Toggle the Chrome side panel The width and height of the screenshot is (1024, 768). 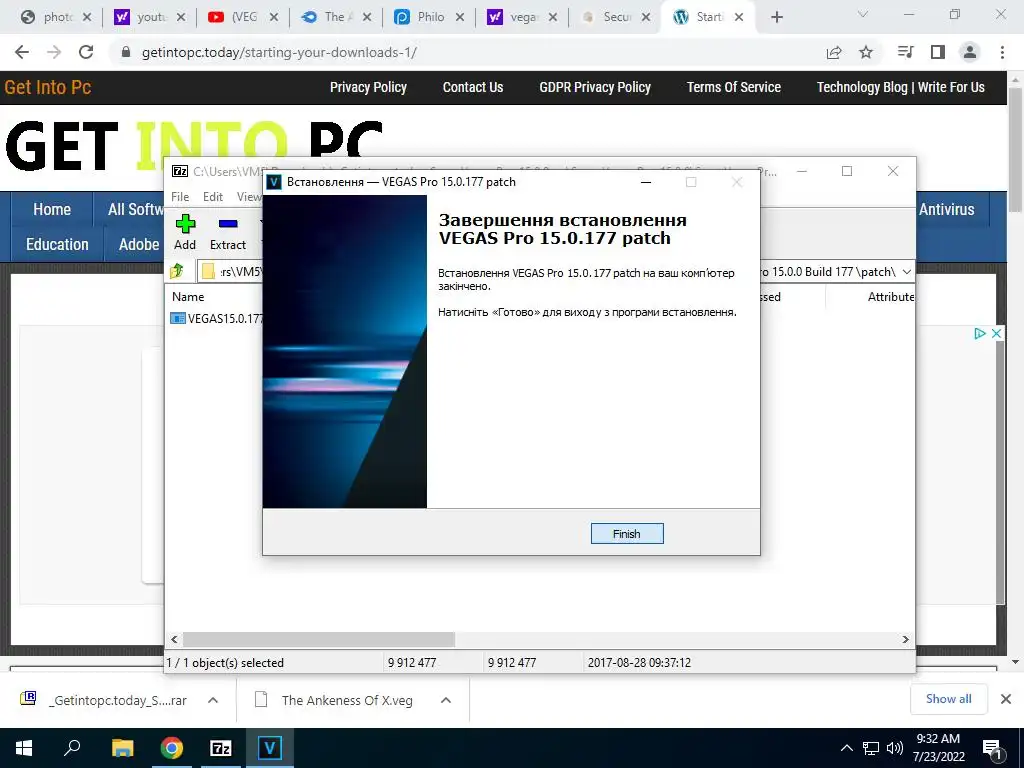(x=938, y=52)
